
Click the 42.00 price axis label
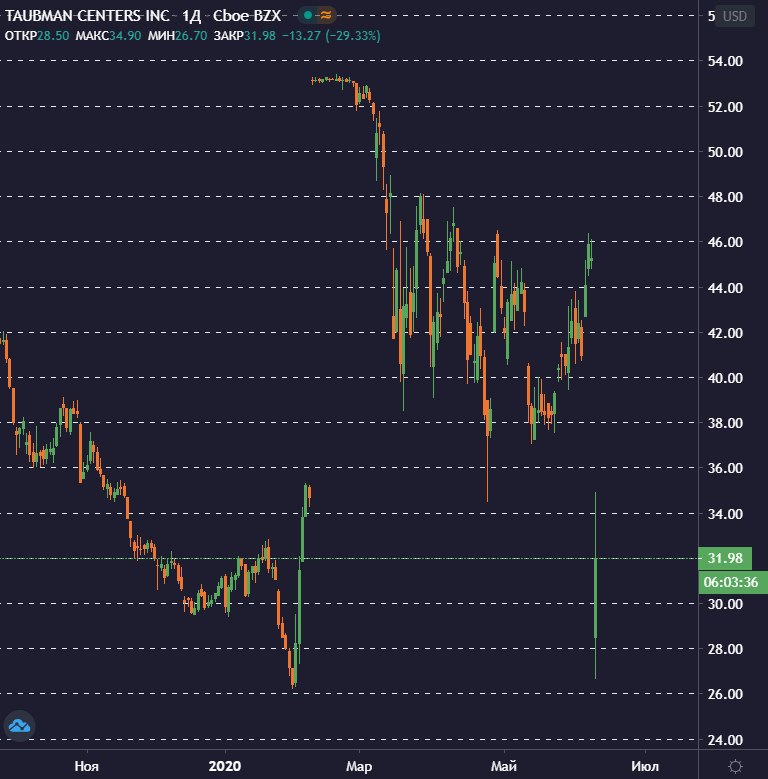[x=725, y=333]
